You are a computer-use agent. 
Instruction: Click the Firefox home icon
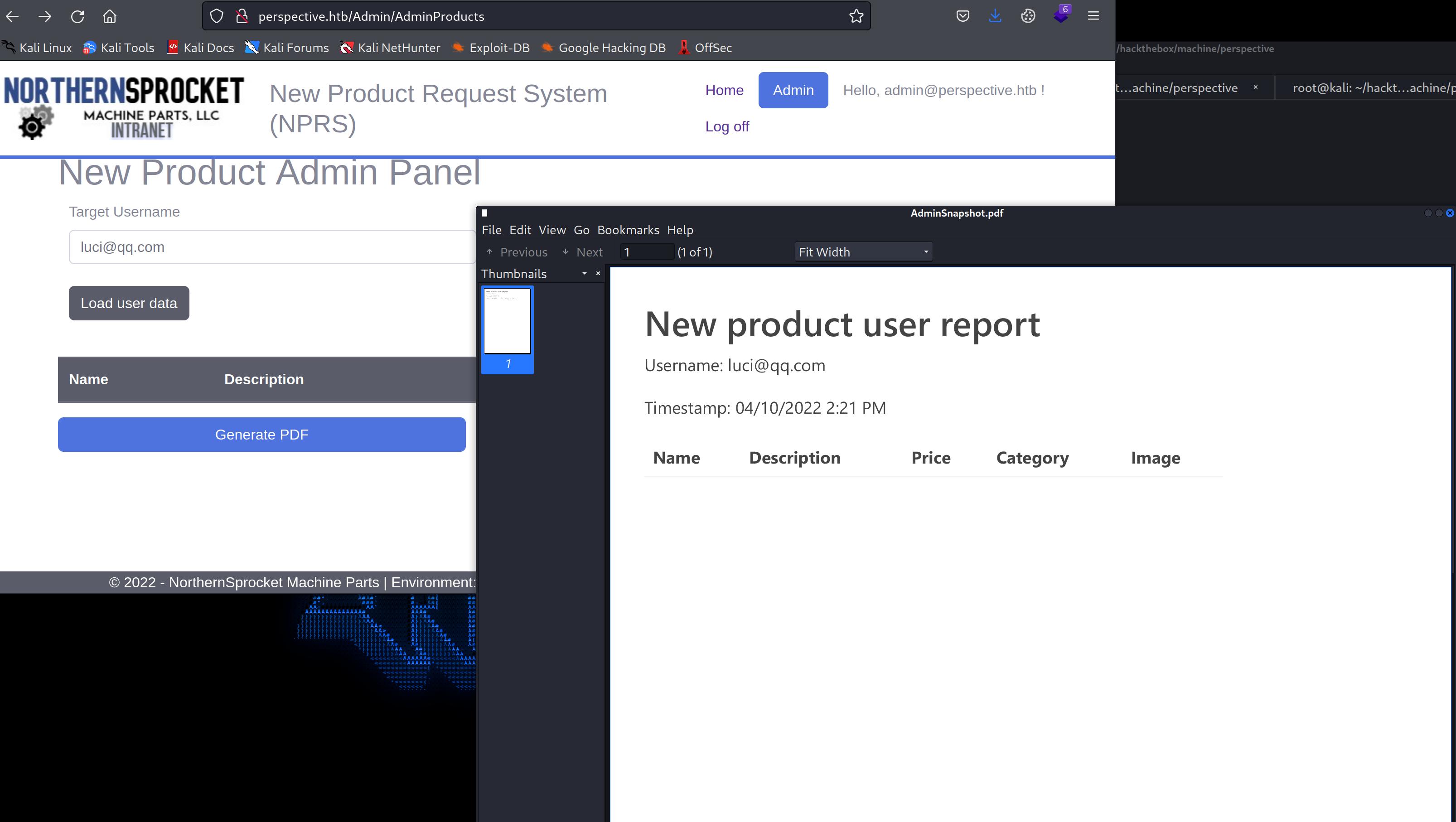pyautogui.click(x=110, y=16)
